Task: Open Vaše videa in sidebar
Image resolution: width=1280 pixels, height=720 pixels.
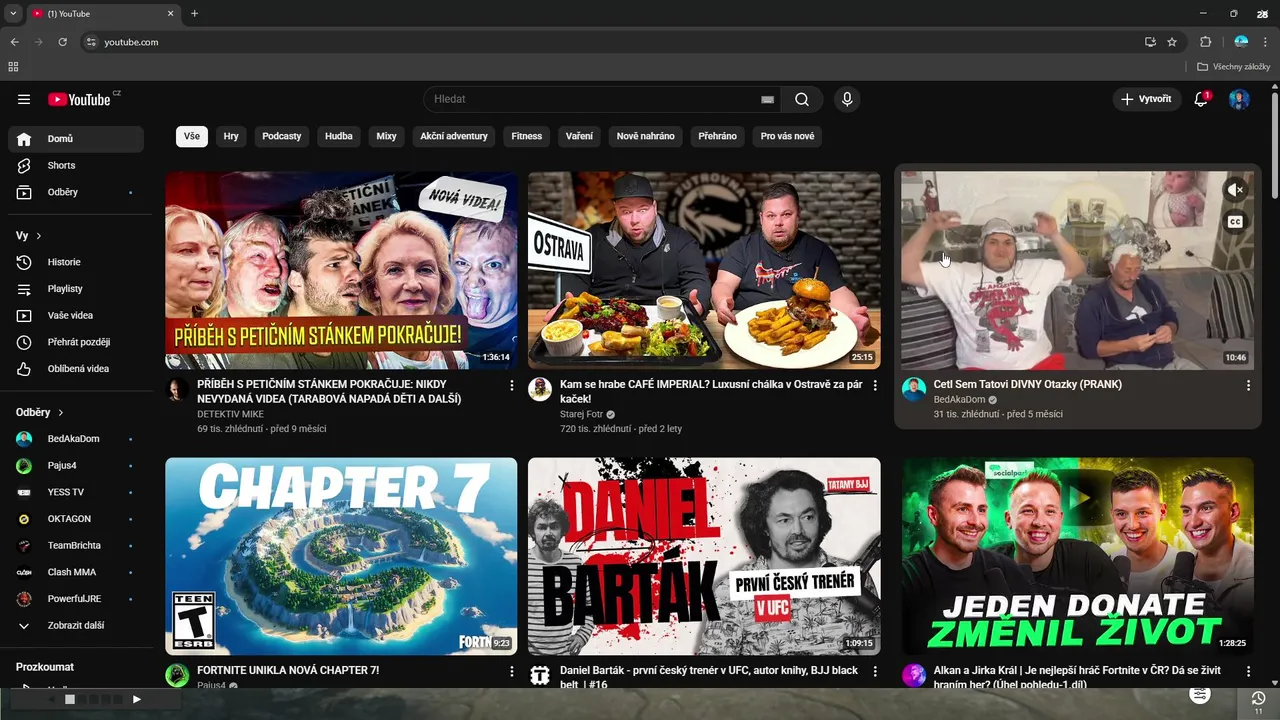Action: 76,315
